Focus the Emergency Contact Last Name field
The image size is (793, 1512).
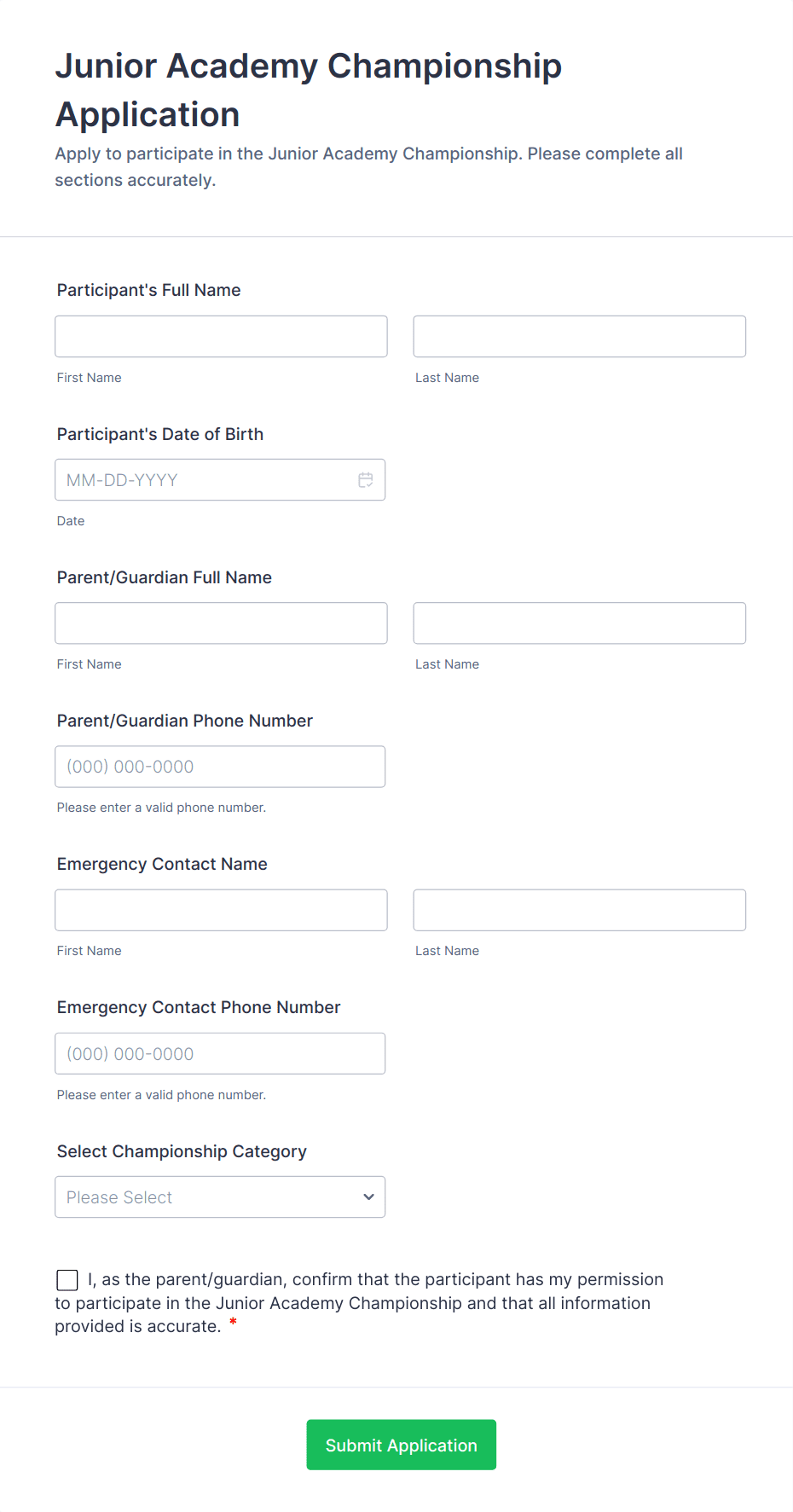click(x=579, y=910)
